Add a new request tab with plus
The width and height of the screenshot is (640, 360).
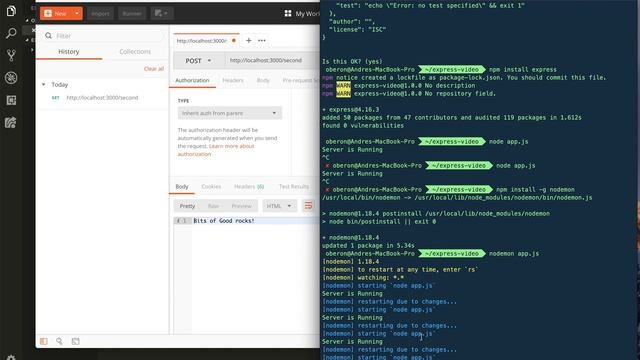(248, 40)
